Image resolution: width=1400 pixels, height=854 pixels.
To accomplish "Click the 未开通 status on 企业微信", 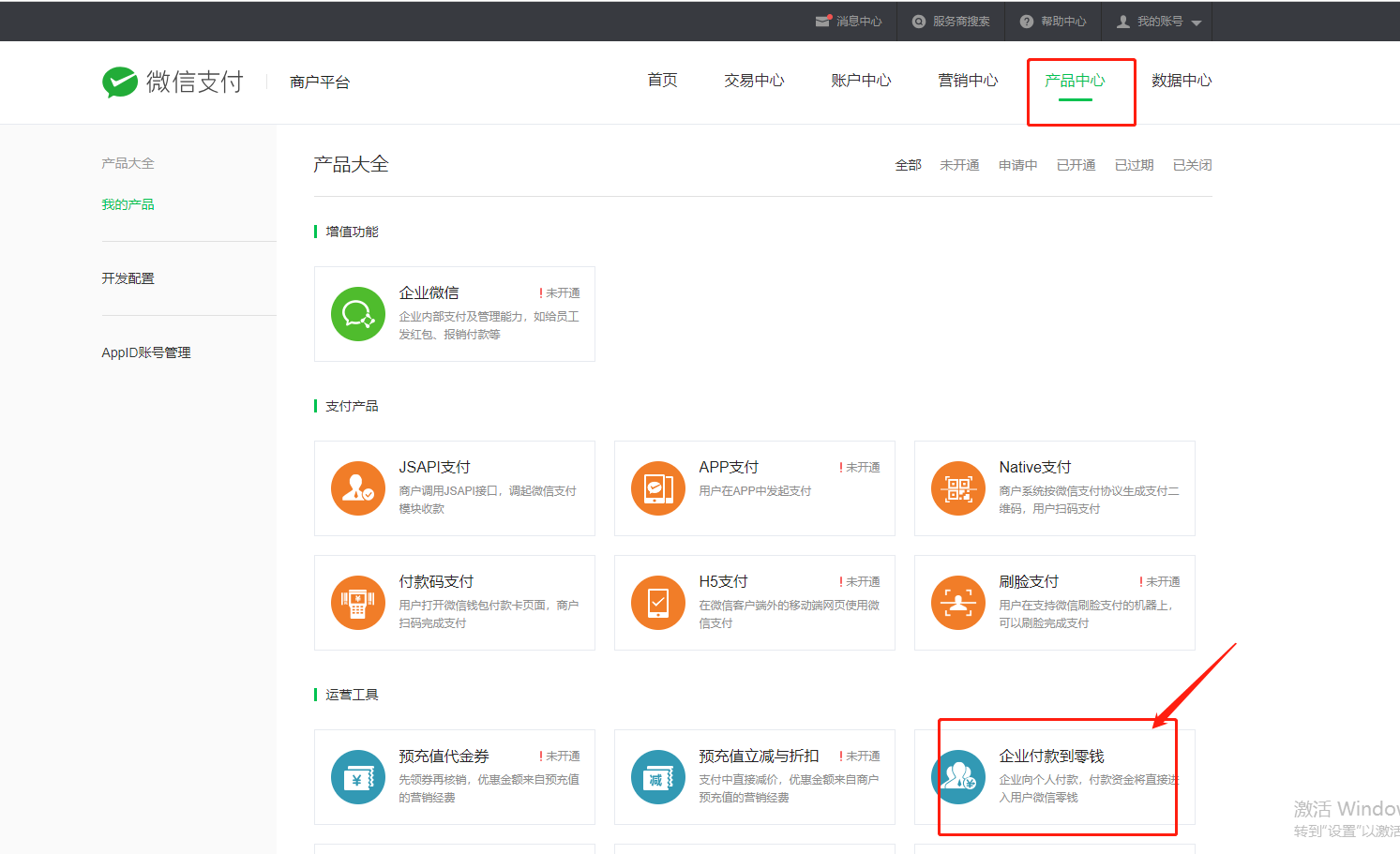I will coord(560,293).
